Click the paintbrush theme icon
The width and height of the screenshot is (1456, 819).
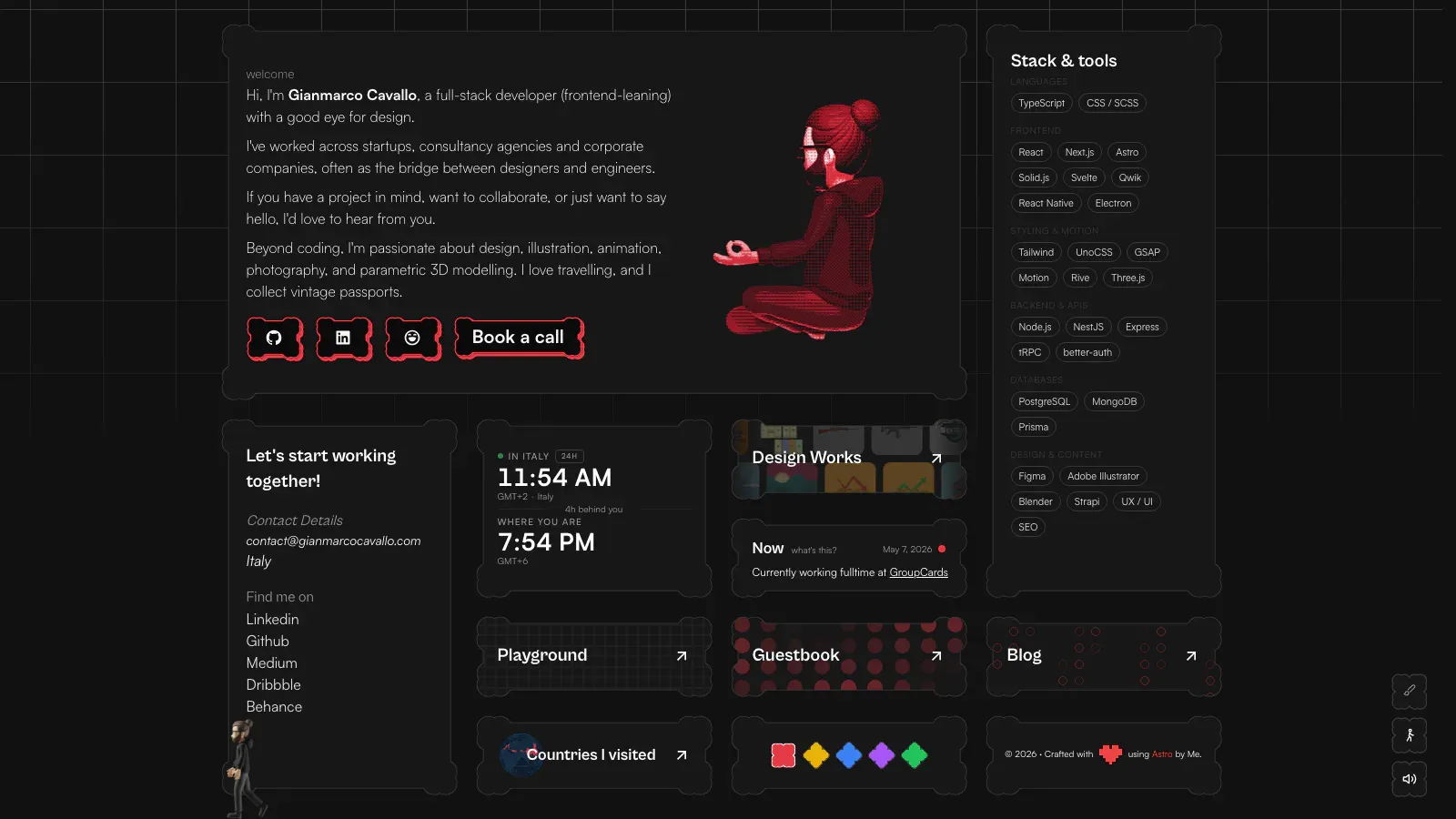1409,692
